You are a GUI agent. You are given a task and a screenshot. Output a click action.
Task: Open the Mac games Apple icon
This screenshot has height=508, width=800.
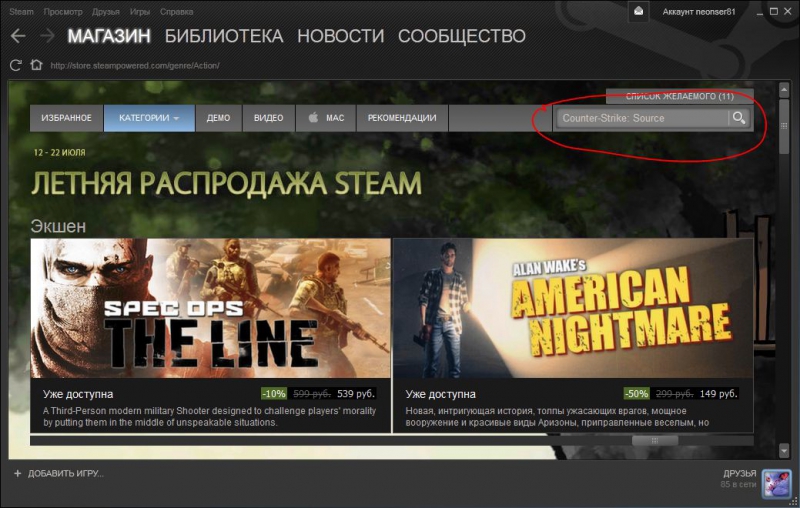tap(313, 118)
